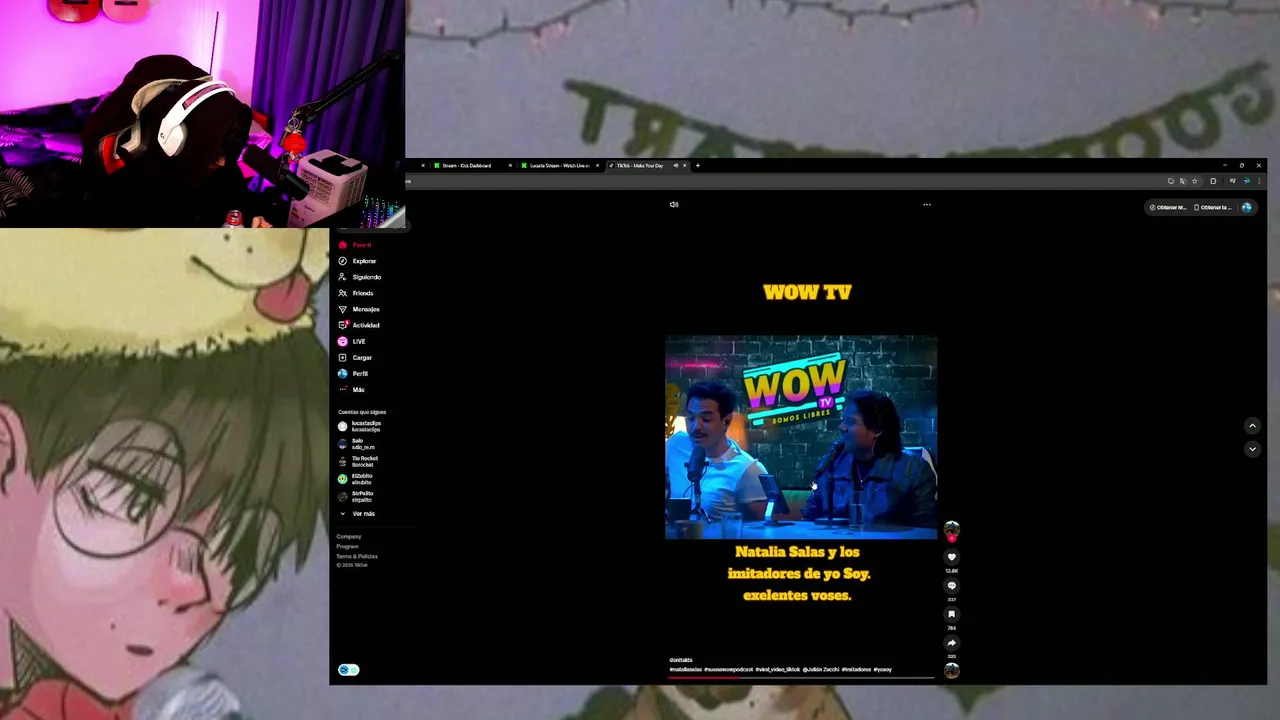Open the #imitadores hashtag

(x=856, y=669)
